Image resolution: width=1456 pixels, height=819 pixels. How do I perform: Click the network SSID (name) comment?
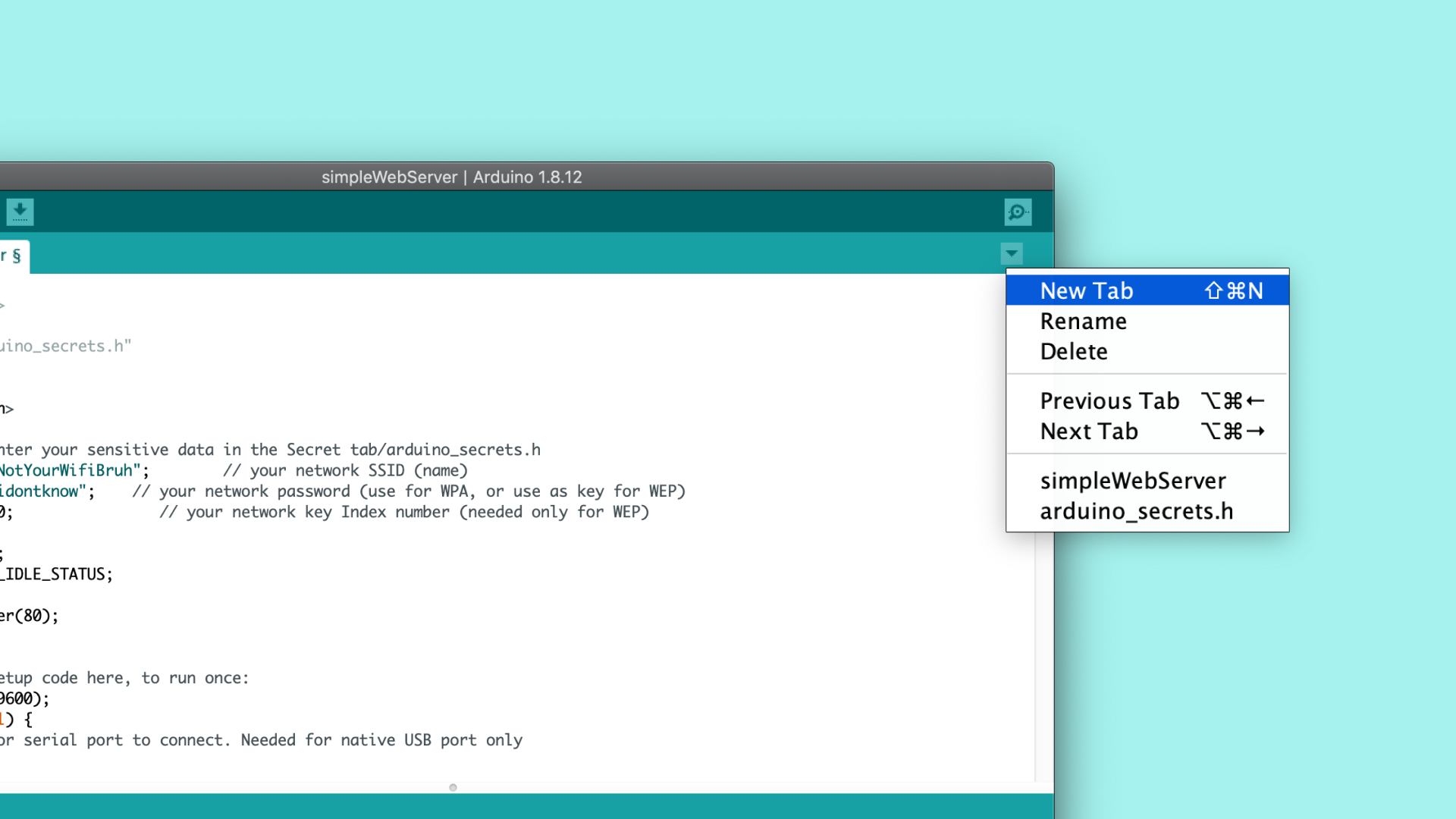(345, 470)
